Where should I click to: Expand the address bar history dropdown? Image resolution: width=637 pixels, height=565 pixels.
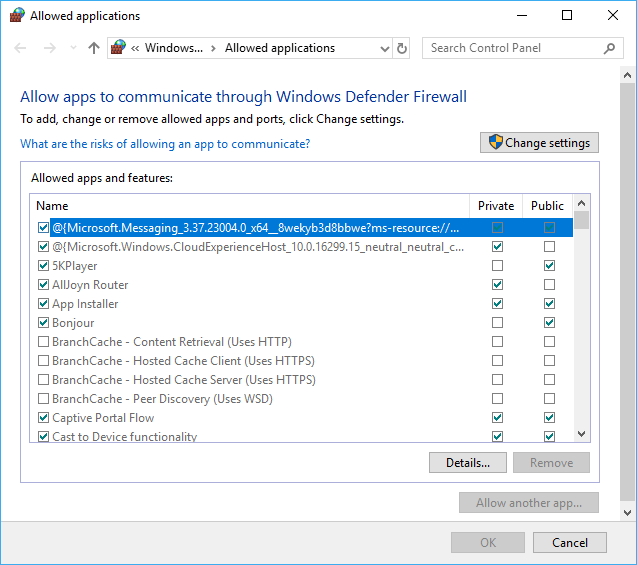coord(384,49)
